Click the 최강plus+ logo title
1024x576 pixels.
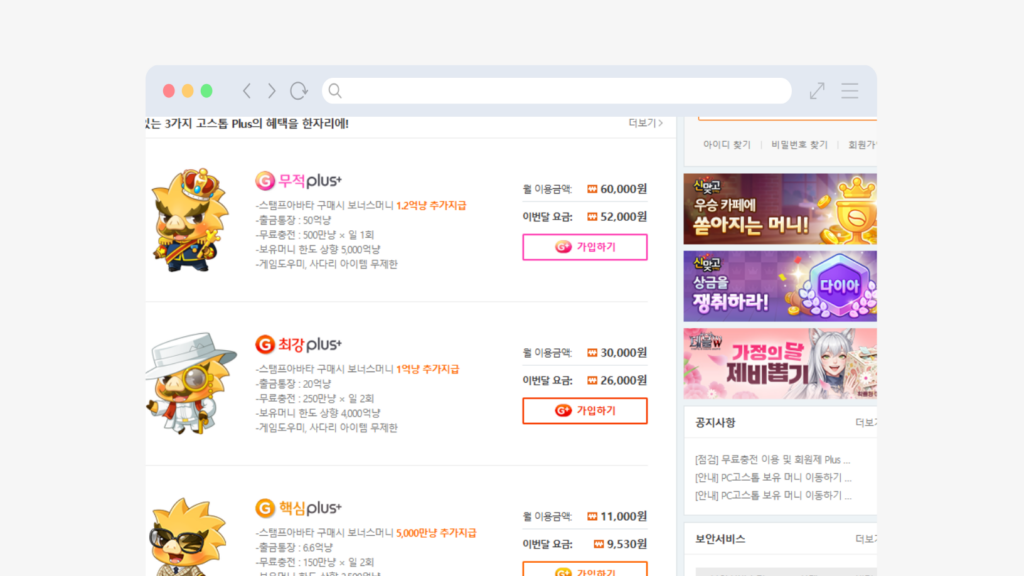click(x=298, y=344)
